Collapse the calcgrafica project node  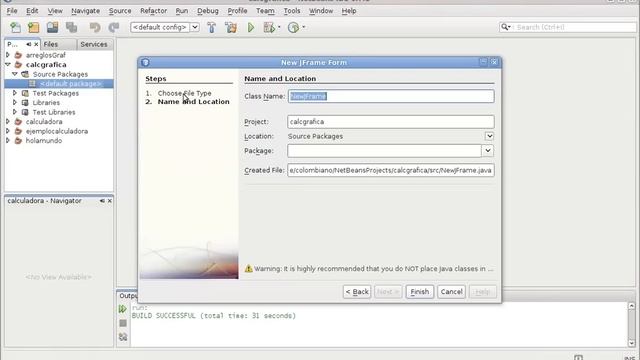click(8, 64)
